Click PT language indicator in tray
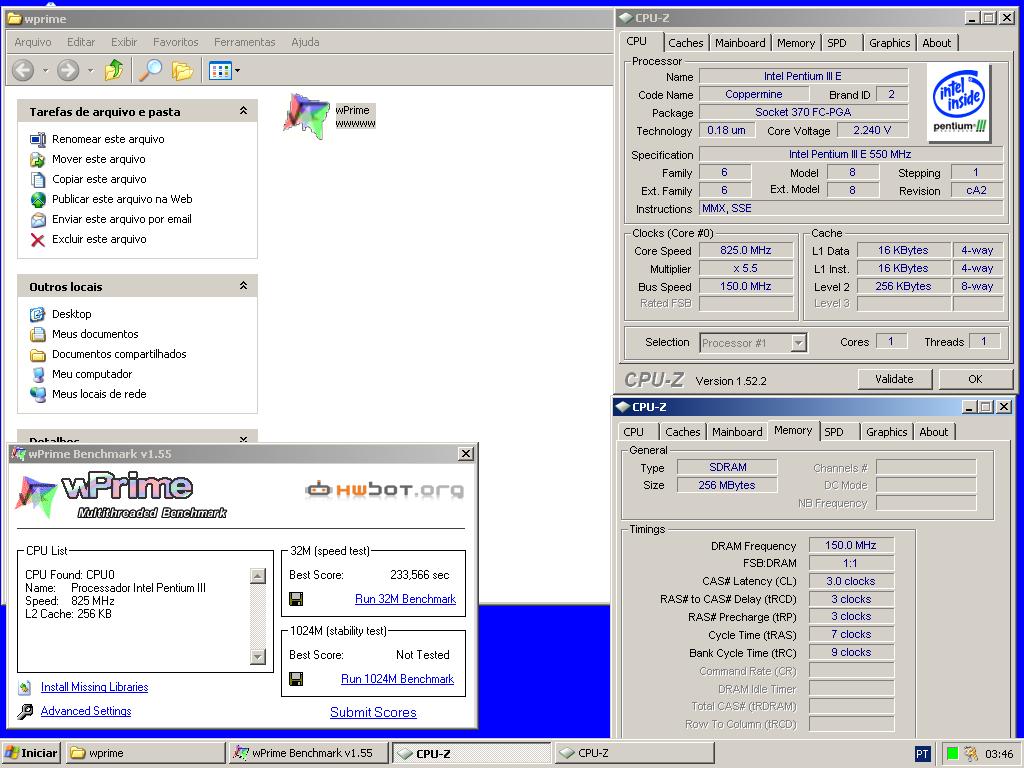The image size is (1024, 768). (921, 754)
